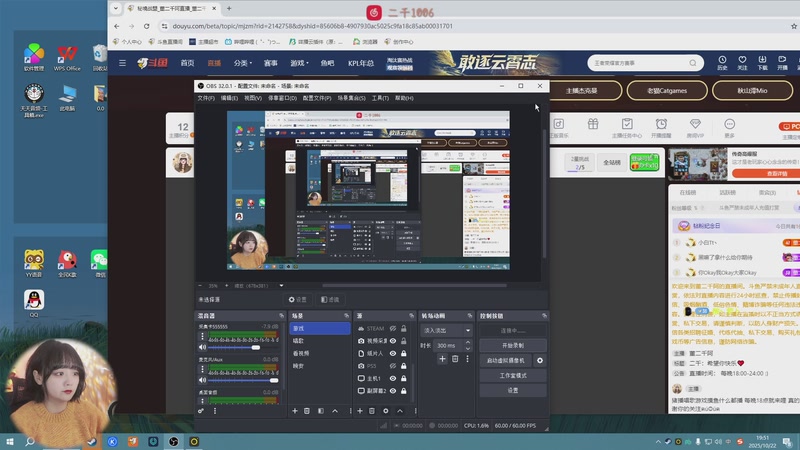Open 设置 button in OBS controls panel

[x=513, y=390]
